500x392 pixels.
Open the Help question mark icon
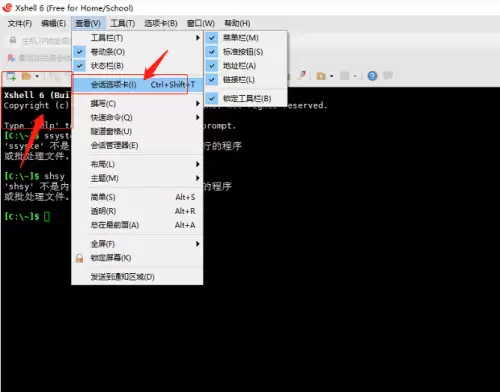[x=372, y=76]
